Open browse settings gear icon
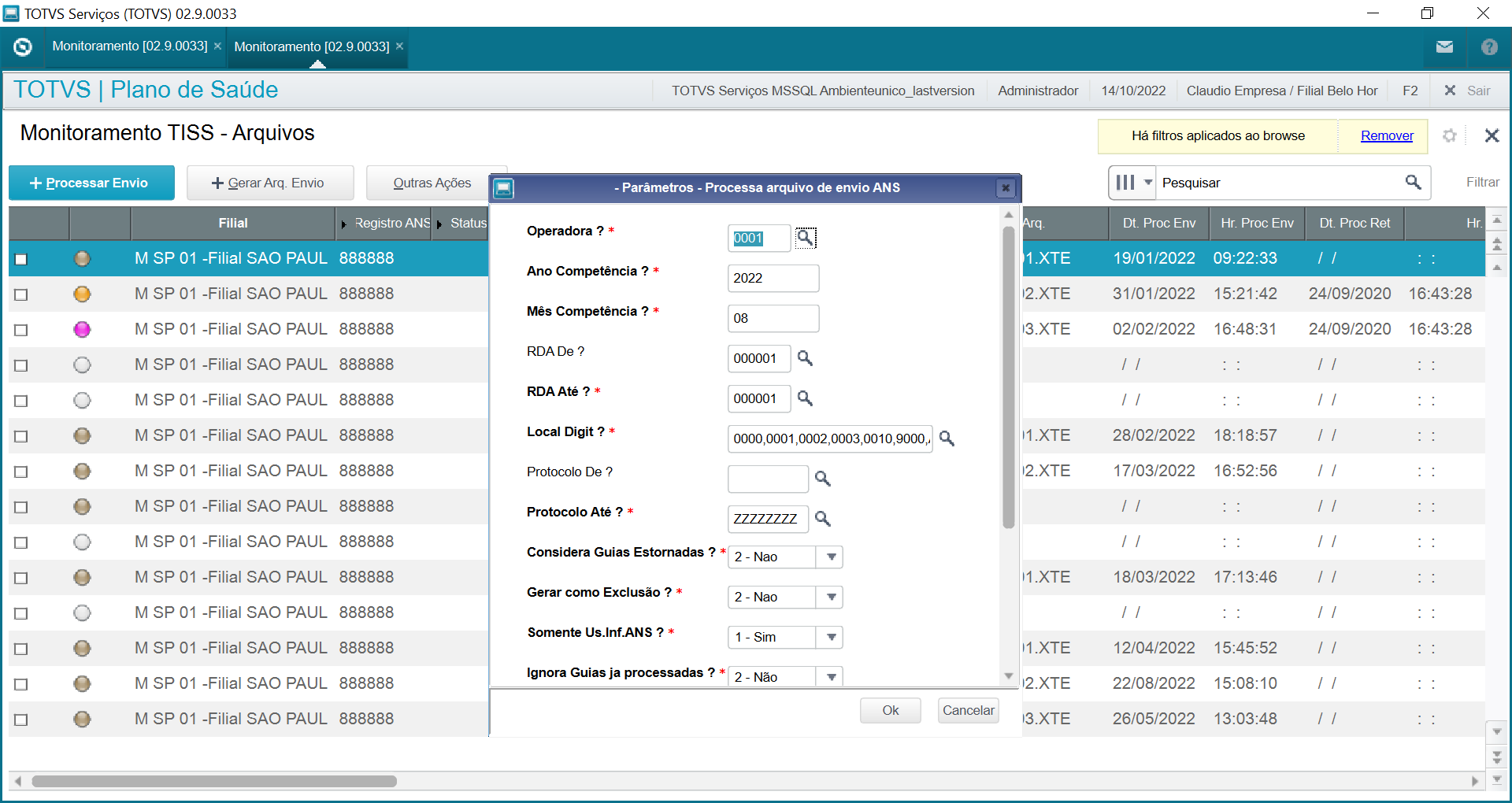 pos(1450,135)
